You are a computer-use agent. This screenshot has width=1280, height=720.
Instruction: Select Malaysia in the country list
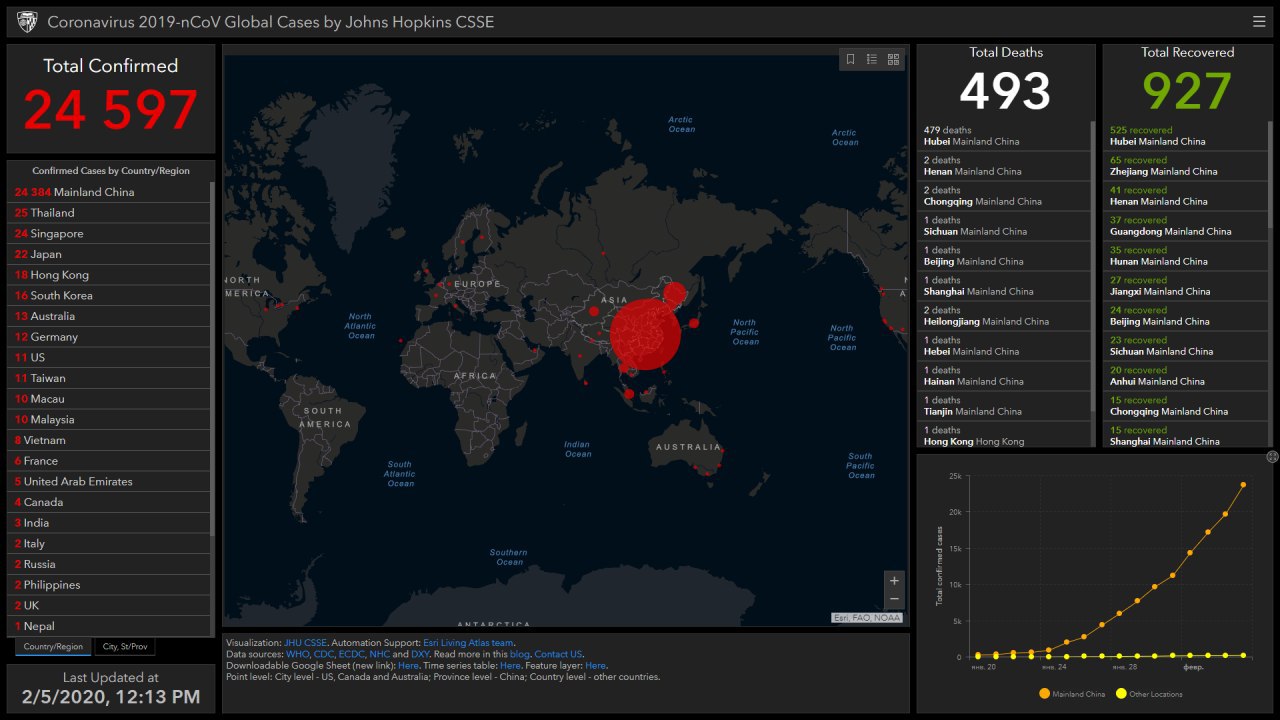[110, 420]
